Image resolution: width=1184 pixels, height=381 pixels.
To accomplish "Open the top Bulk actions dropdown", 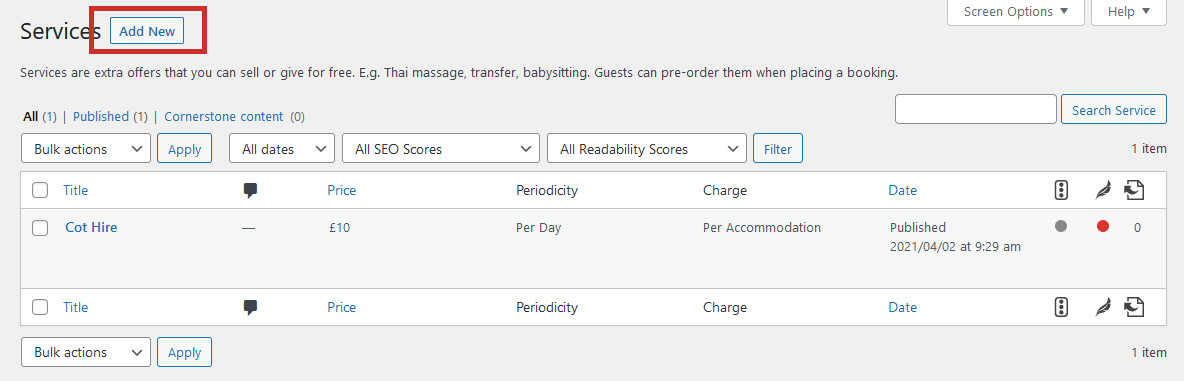I will pyautogui.click(x=86, y=149).
